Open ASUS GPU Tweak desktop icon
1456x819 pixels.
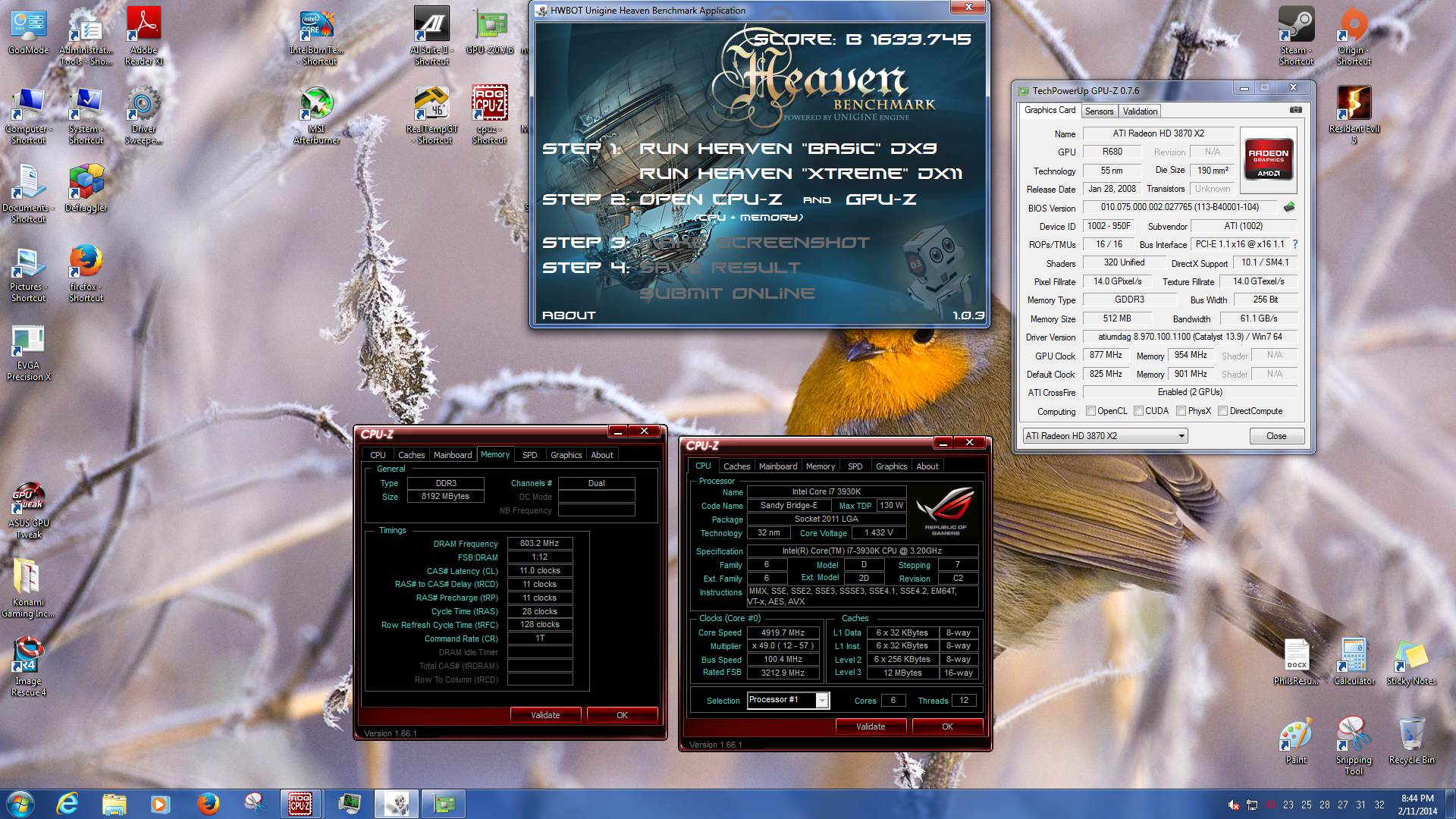tap(28, 510)
